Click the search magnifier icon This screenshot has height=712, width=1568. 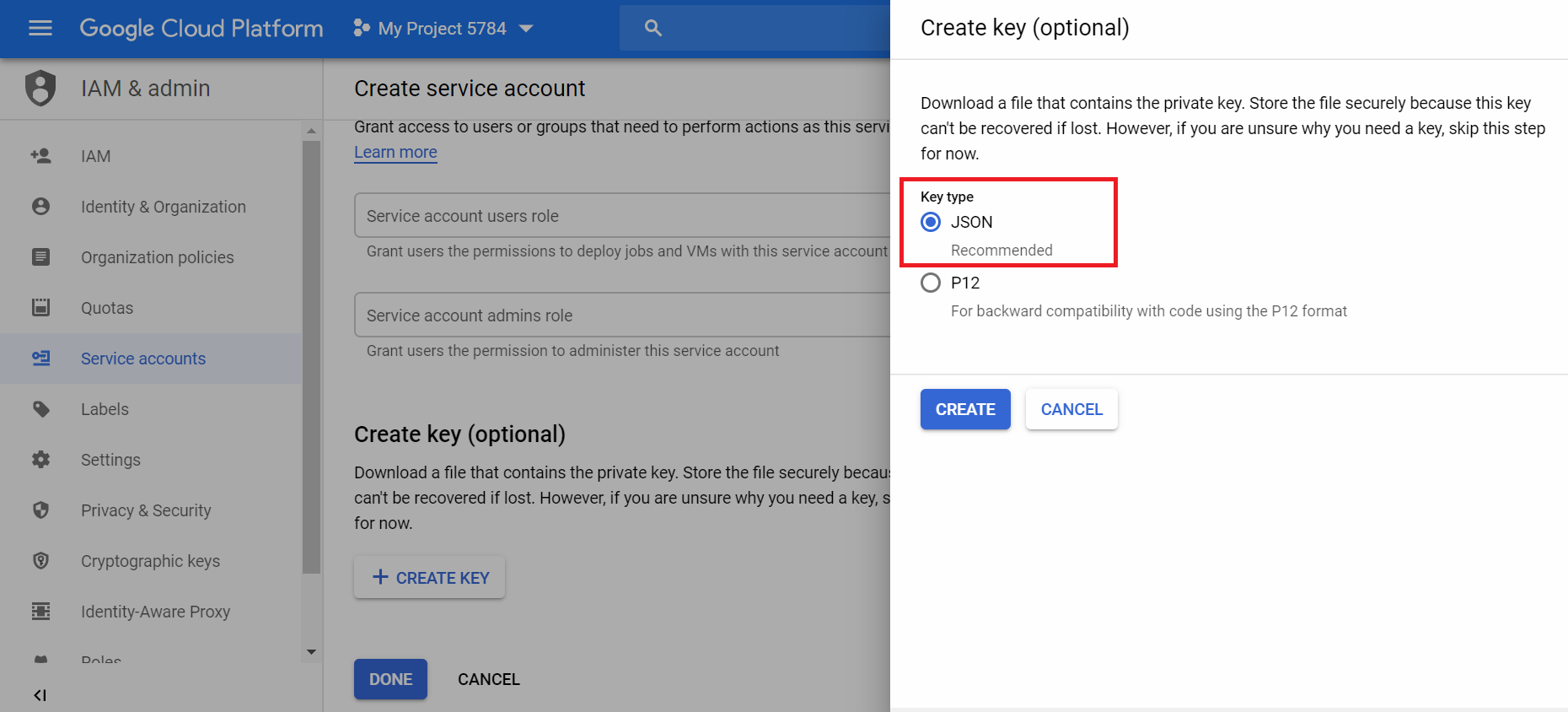[653, 28]
